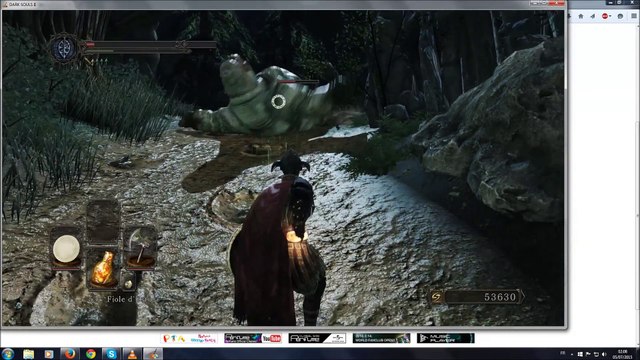Image resolution: width=640 pixels, height=360 pixels.
Task: Click the Music Player banner
Action: [x=445, y=338]
